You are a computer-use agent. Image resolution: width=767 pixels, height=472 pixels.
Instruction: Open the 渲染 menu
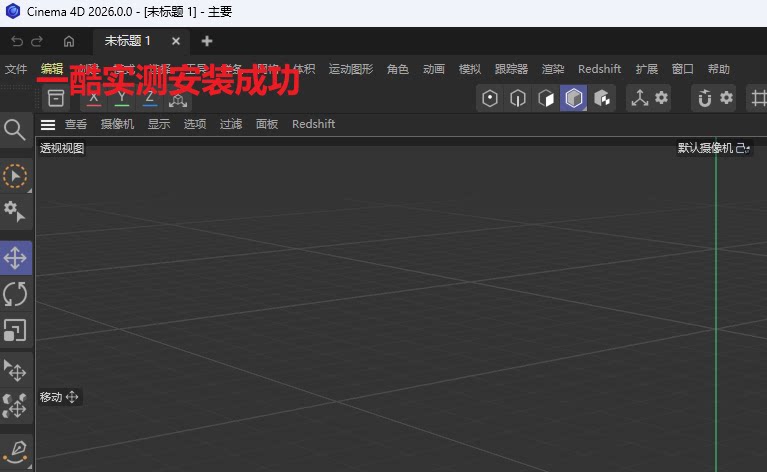pyautogui.click(x=553, y=69)
